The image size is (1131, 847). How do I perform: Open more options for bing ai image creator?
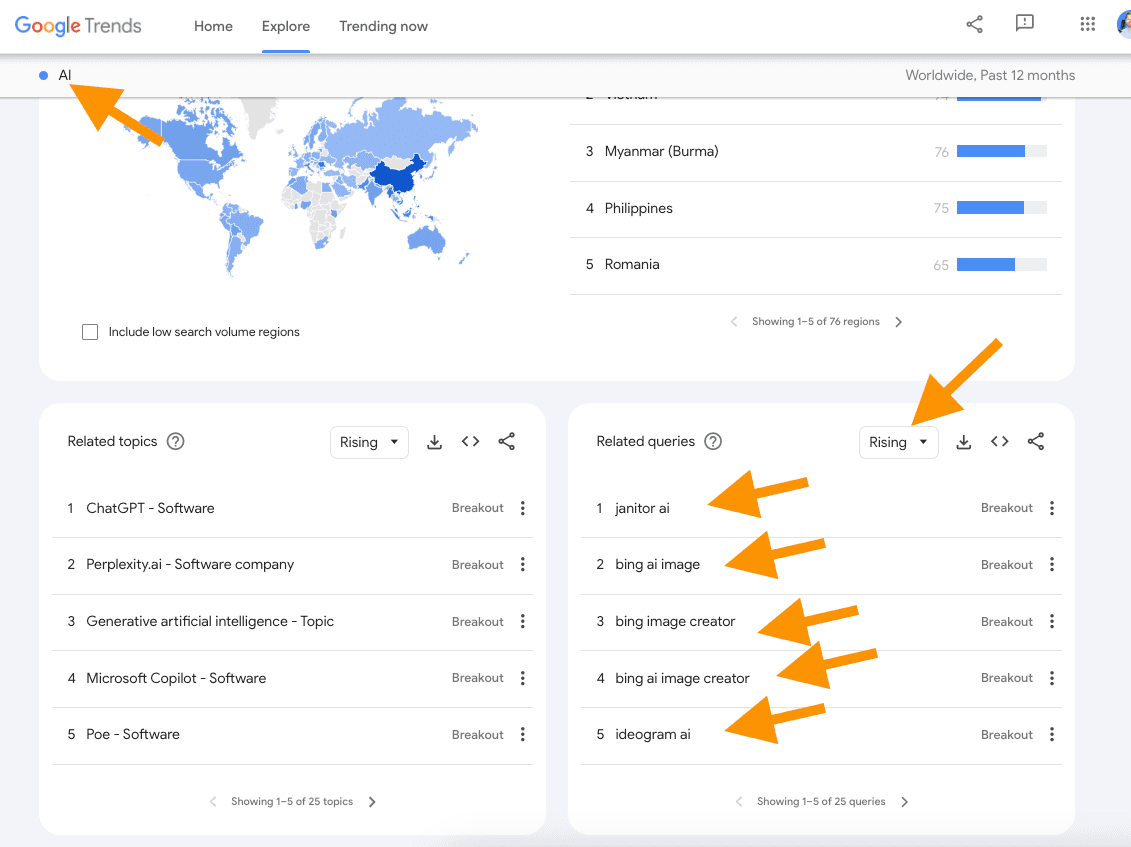pyautogui.click(x=1052, y=678)
